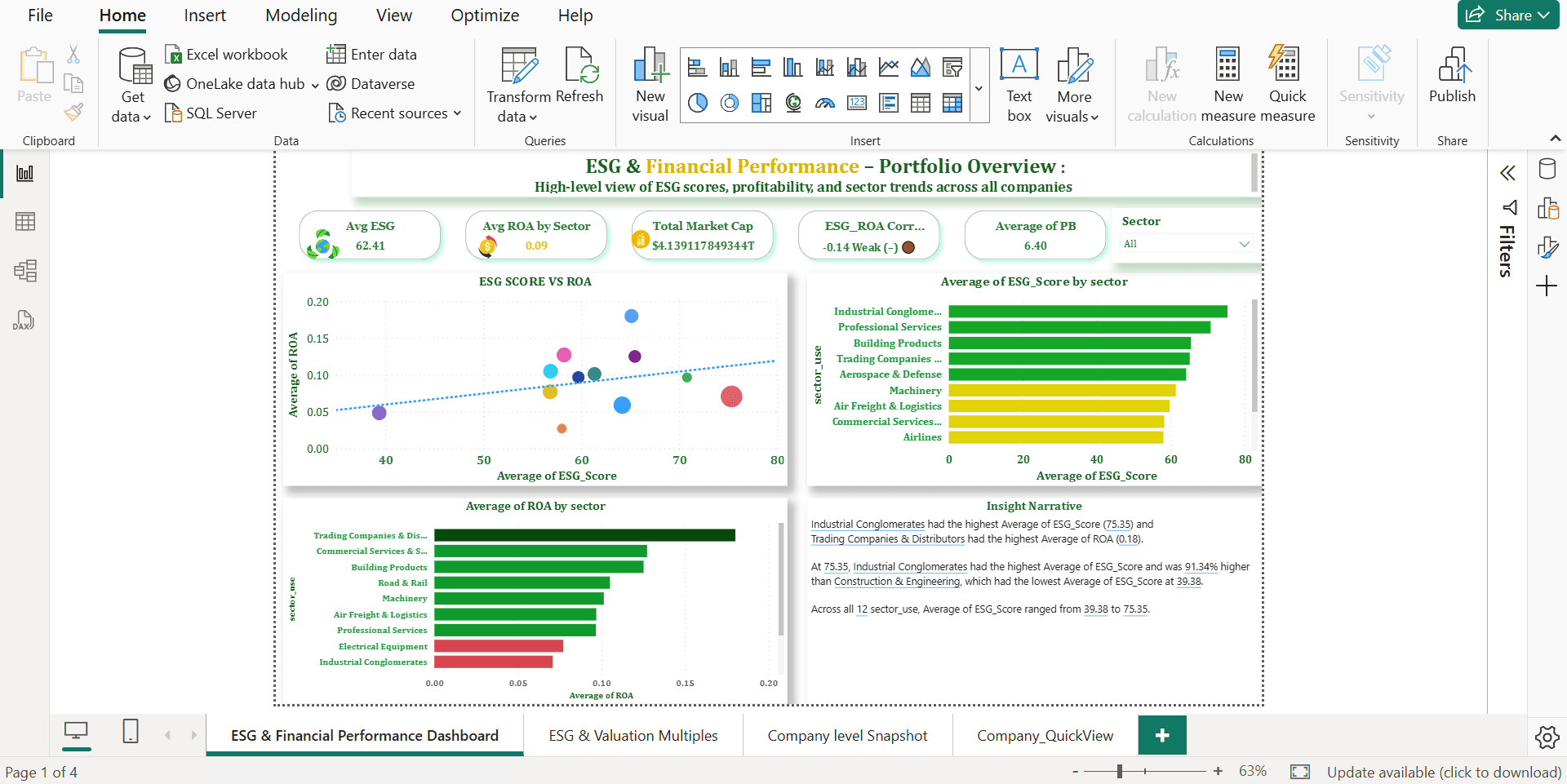This screenshot has width=1567, height=784.
Task: Switch to the View ribbon tab
Action: (x=394, y=16)
